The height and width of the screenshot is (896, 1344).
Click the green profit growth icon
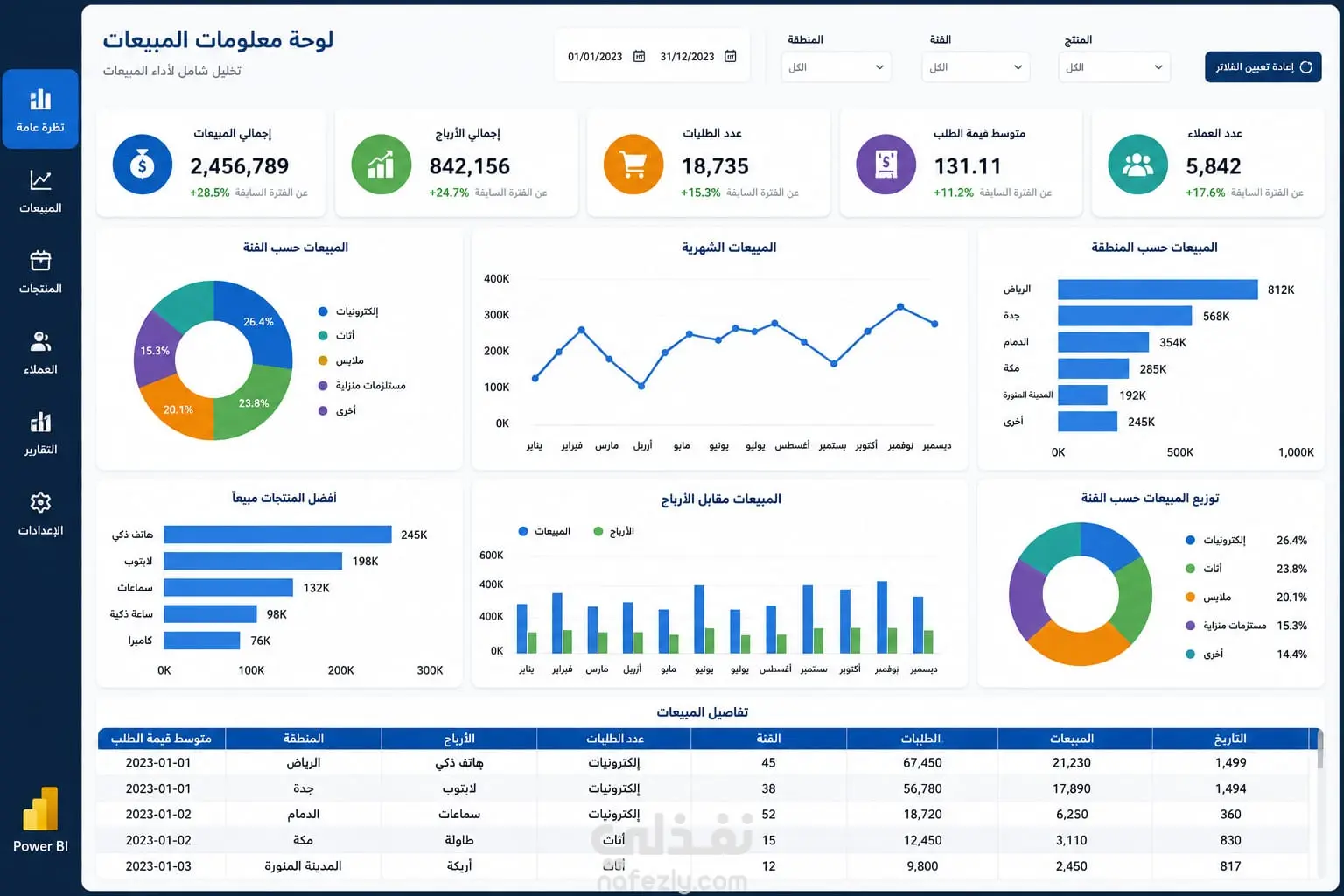coord(381,164)
